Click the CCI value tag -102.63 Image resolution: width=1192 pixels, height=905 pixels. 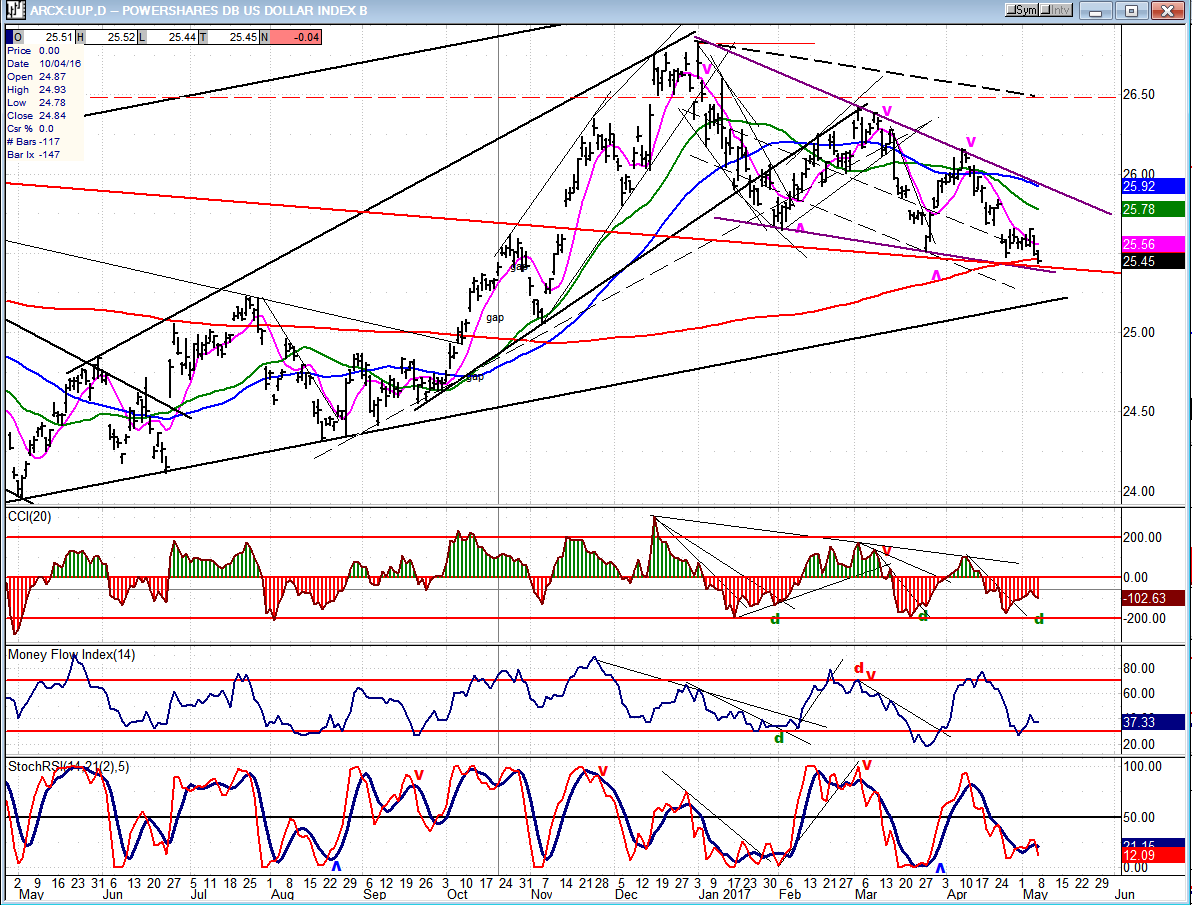pyautogui.click(x=1152, y=598)
